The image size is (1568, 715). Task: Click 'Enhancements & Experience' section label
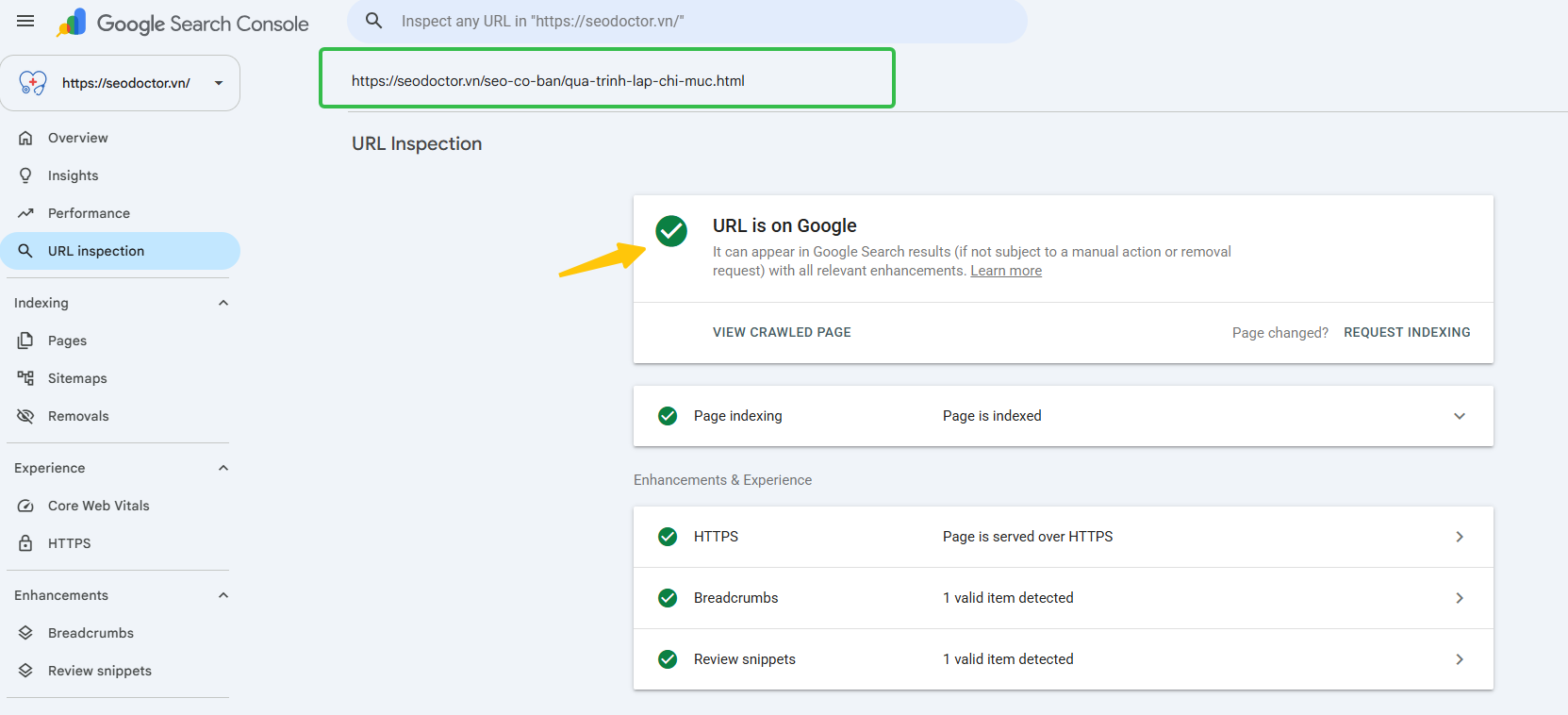point(722,480)
